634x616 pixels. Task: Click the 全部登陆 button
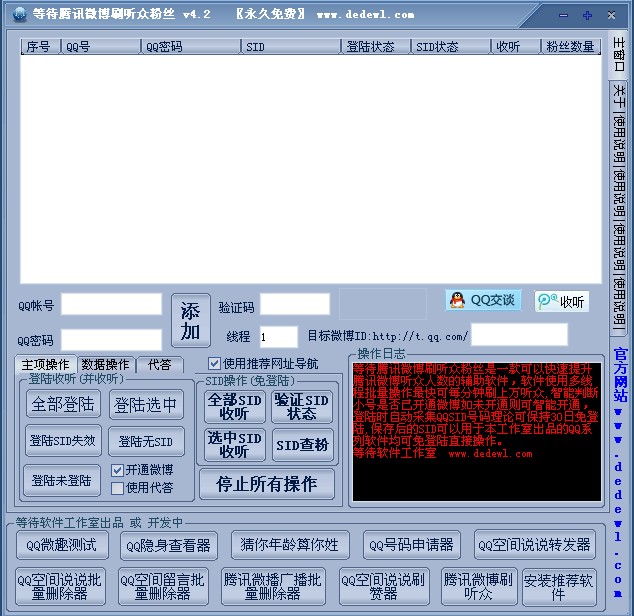tap(63, 404)
